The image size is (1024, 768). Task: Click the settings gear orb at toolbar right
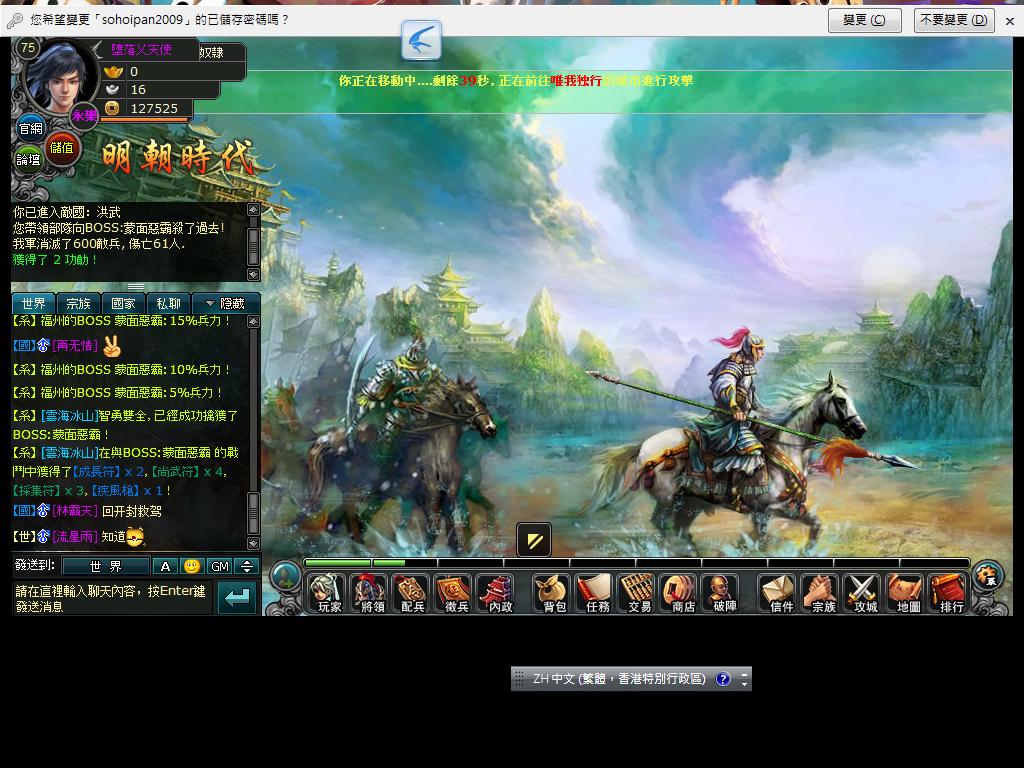coord(988,575)
